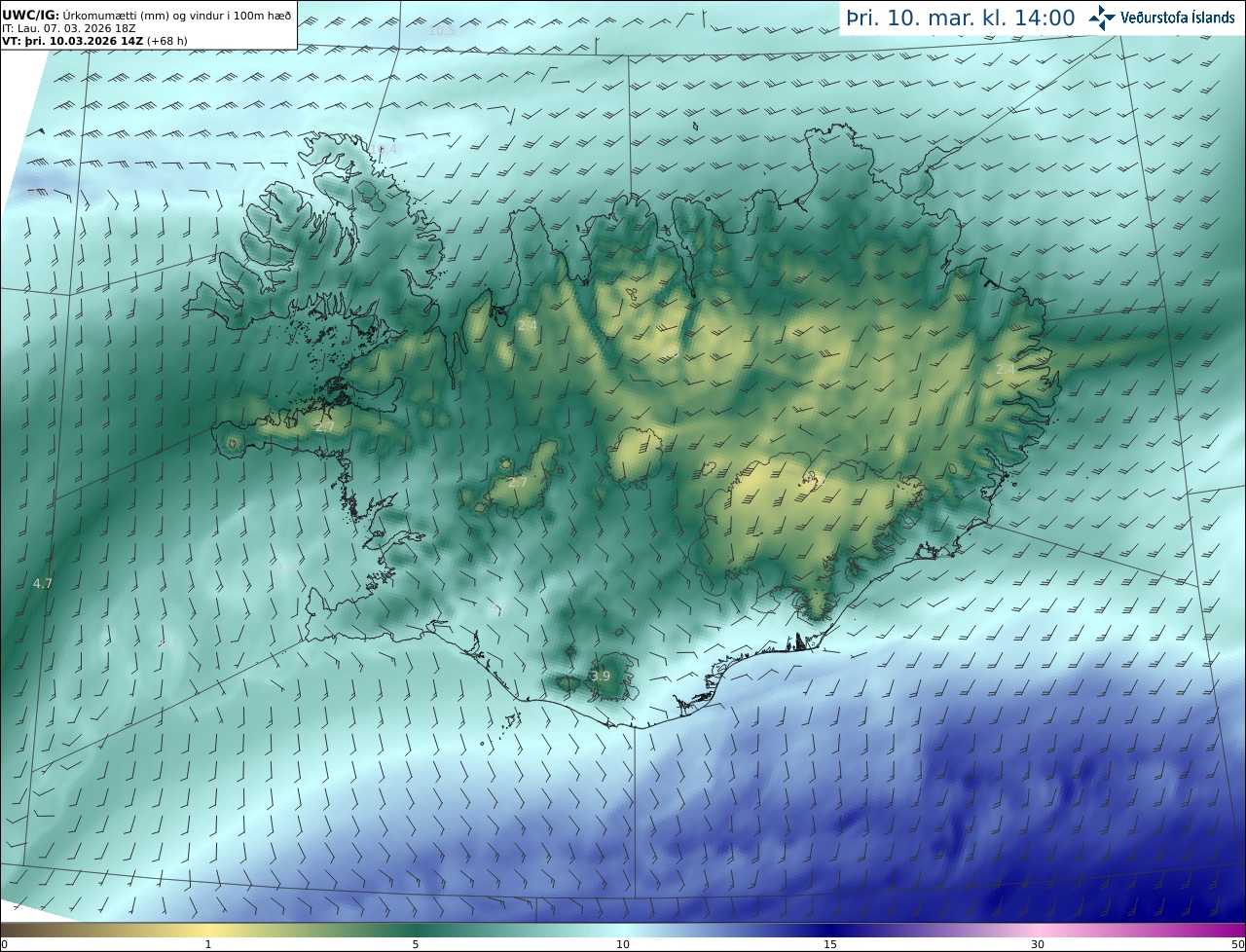The width and height of the screenshot is (1246, 952).
Task: Pick the pink colorbar segment above 30
Action: [x=1038, y=930]
